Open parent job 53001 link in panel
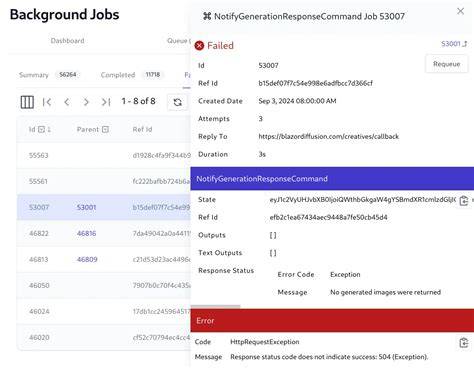 click(x=454, y=44)
